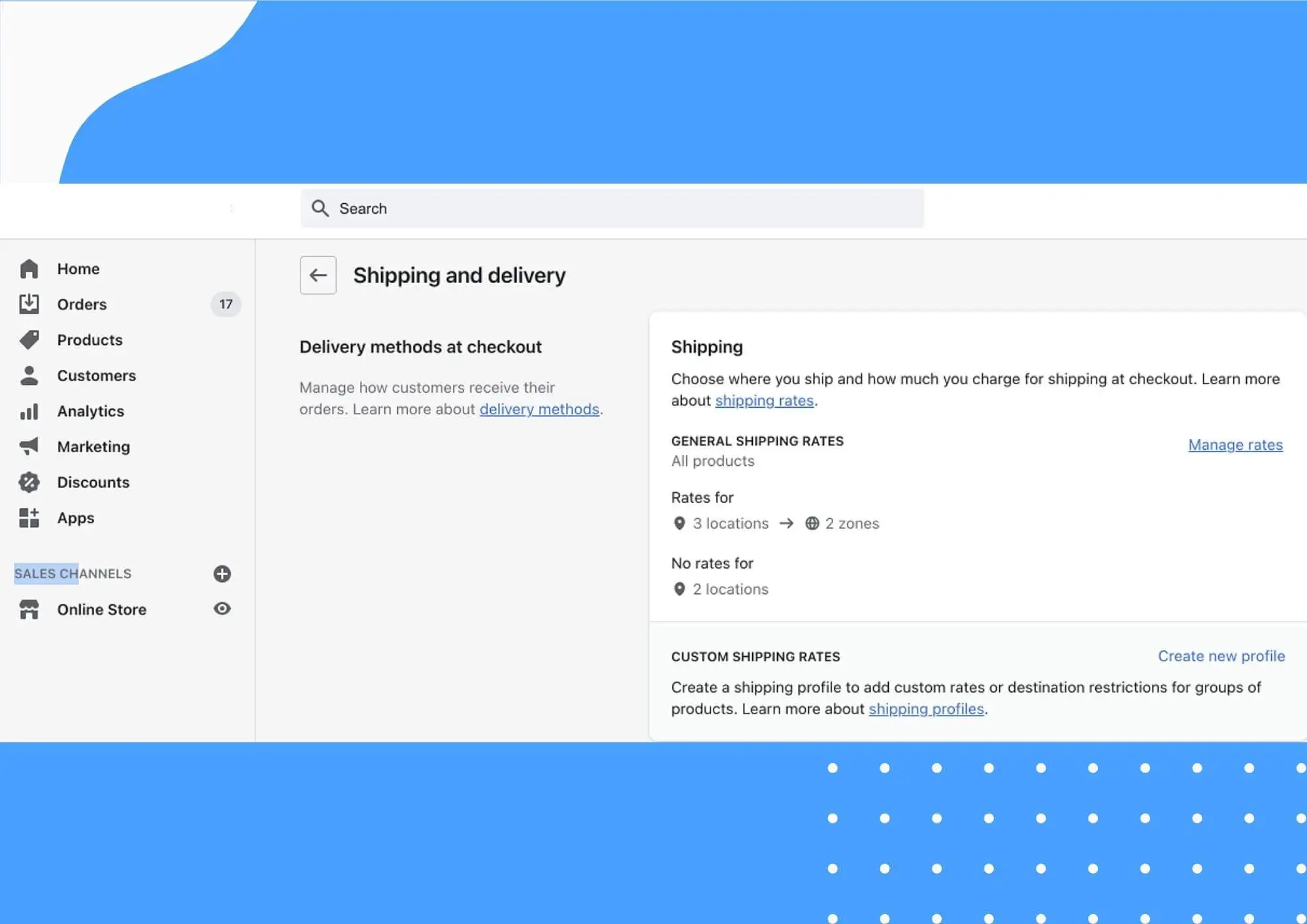Go back using the arrow button
This screenshot has height=924, width=1307.
point(318,275)
